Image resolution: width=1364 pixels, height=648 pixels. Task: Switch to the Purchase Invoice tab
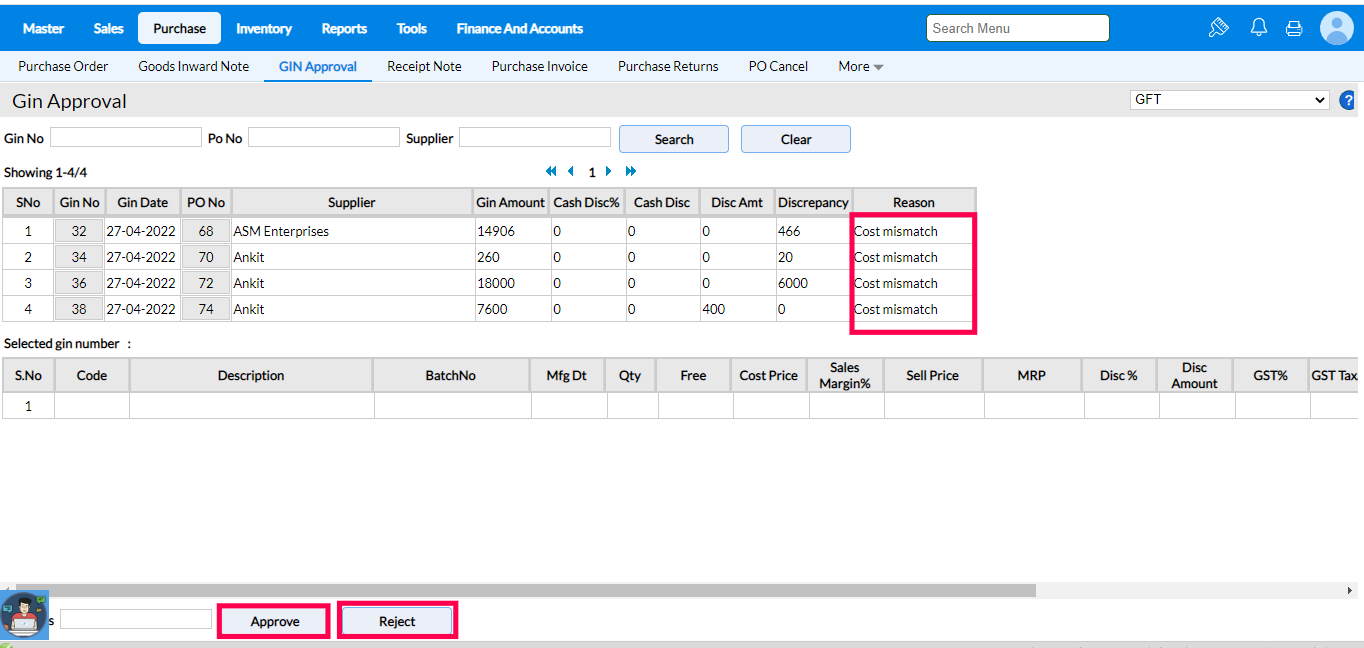coord(539,66)
